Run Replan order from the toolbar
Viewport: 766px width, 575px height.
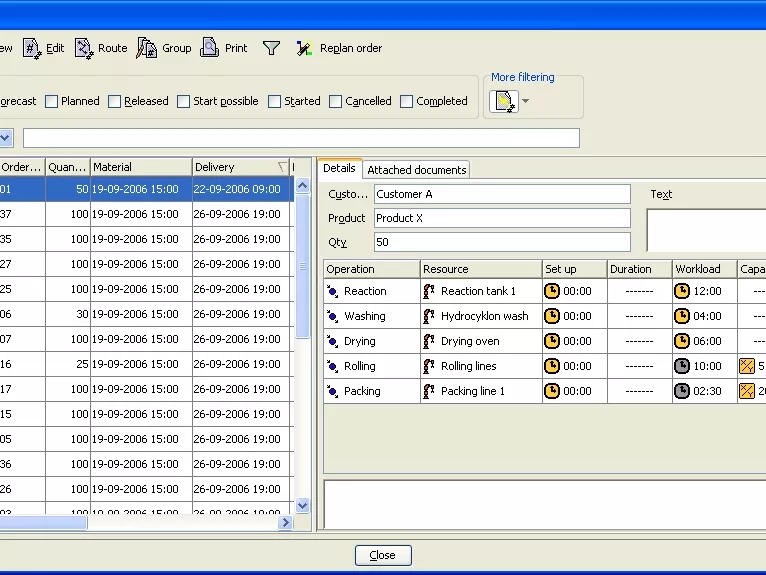[x=339, y=48]
